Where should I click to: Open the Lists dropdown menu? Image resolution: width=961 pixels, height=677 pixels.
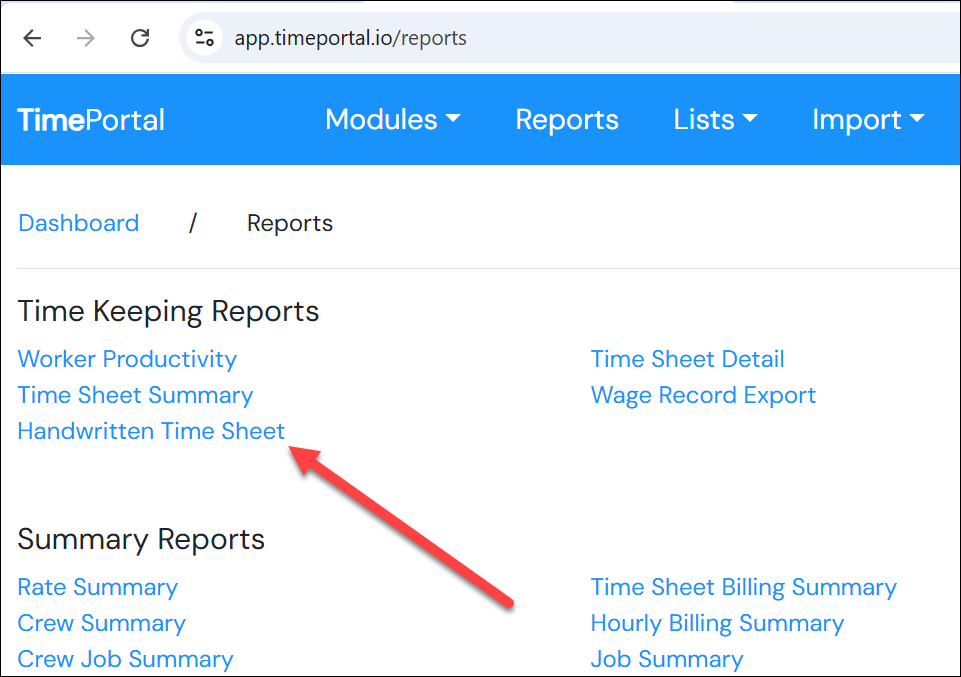(715, 119)
